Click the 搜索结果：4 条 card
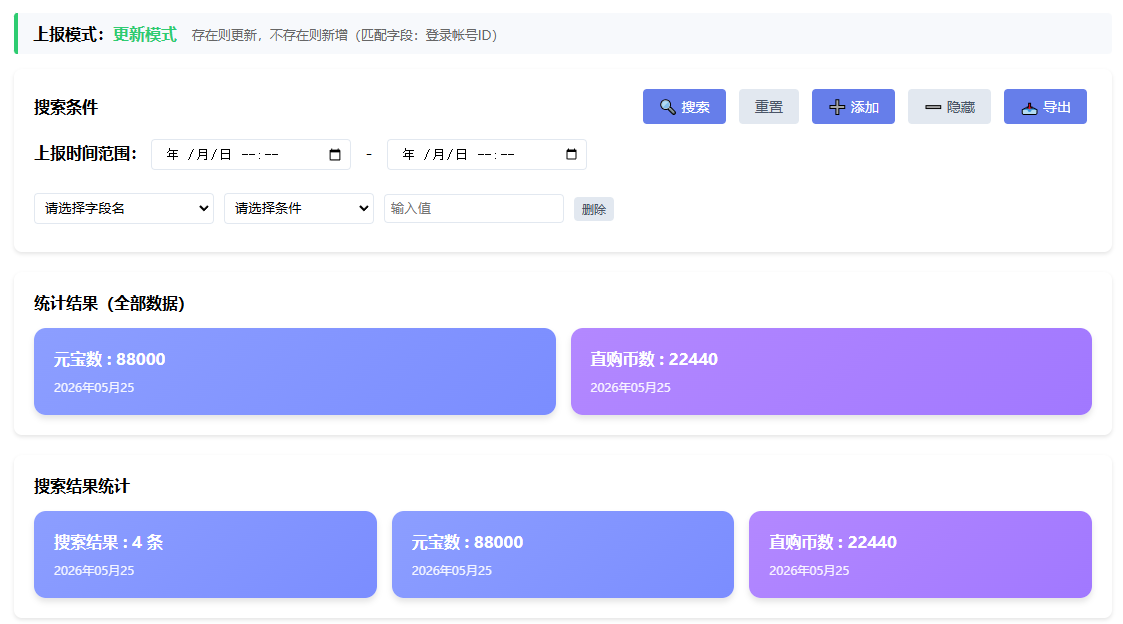Image resolution: width=1123 pixels, height=624 pixels. click(x=206, y=555)
